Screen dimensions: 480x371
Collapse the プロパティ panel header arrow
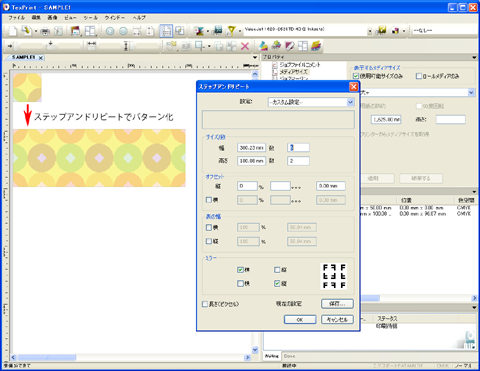pos(474,57)
